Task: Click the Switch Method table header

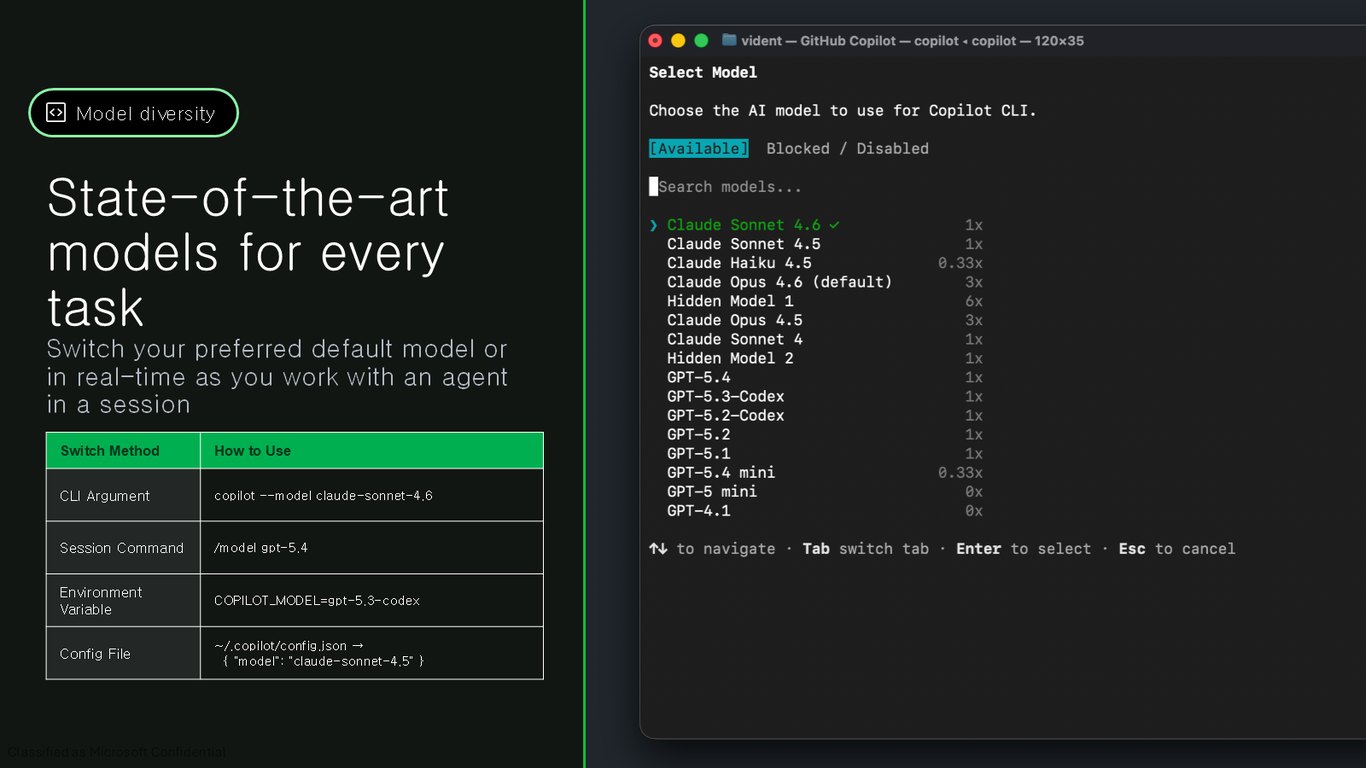Action: tap(123, 450)
